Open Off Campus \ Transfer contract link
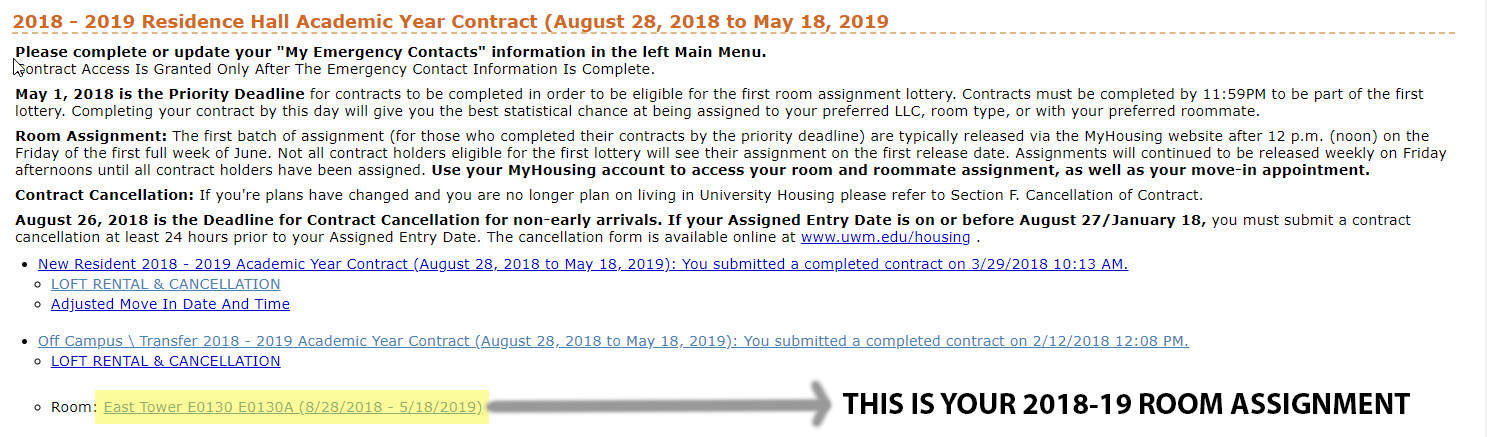This screenshot has width=1487, height=437. pyautogui.click(x=613, y=341)
